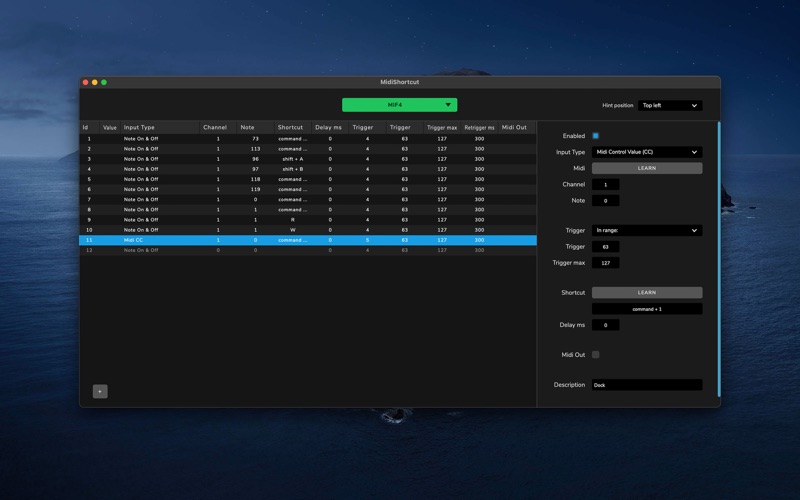Click the Shortcut column header

click(x=292, y=127)
